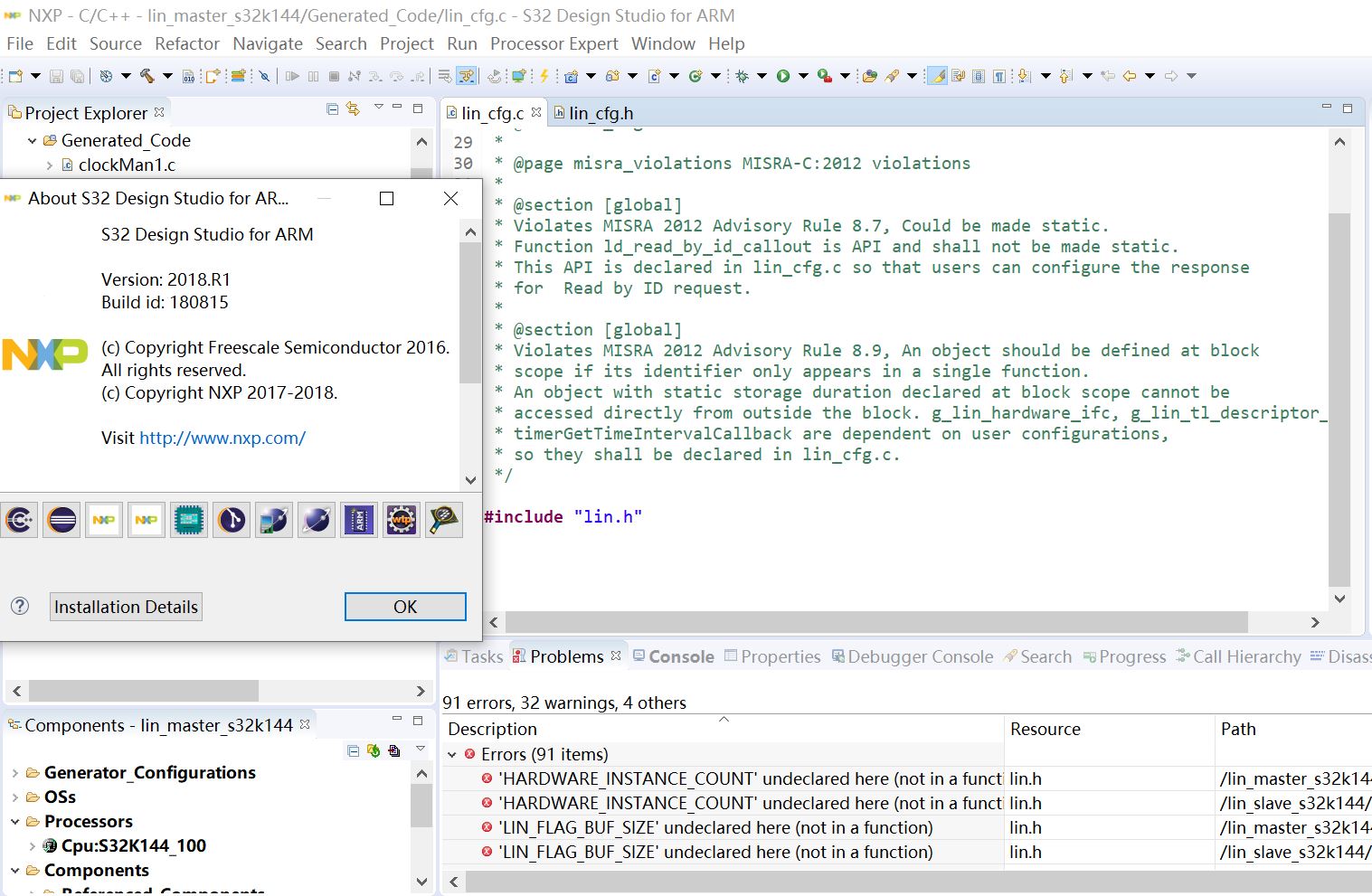Open the Processor Expert menu
The height and width of the screenshot is (896, 1372).
coord(554,43)
